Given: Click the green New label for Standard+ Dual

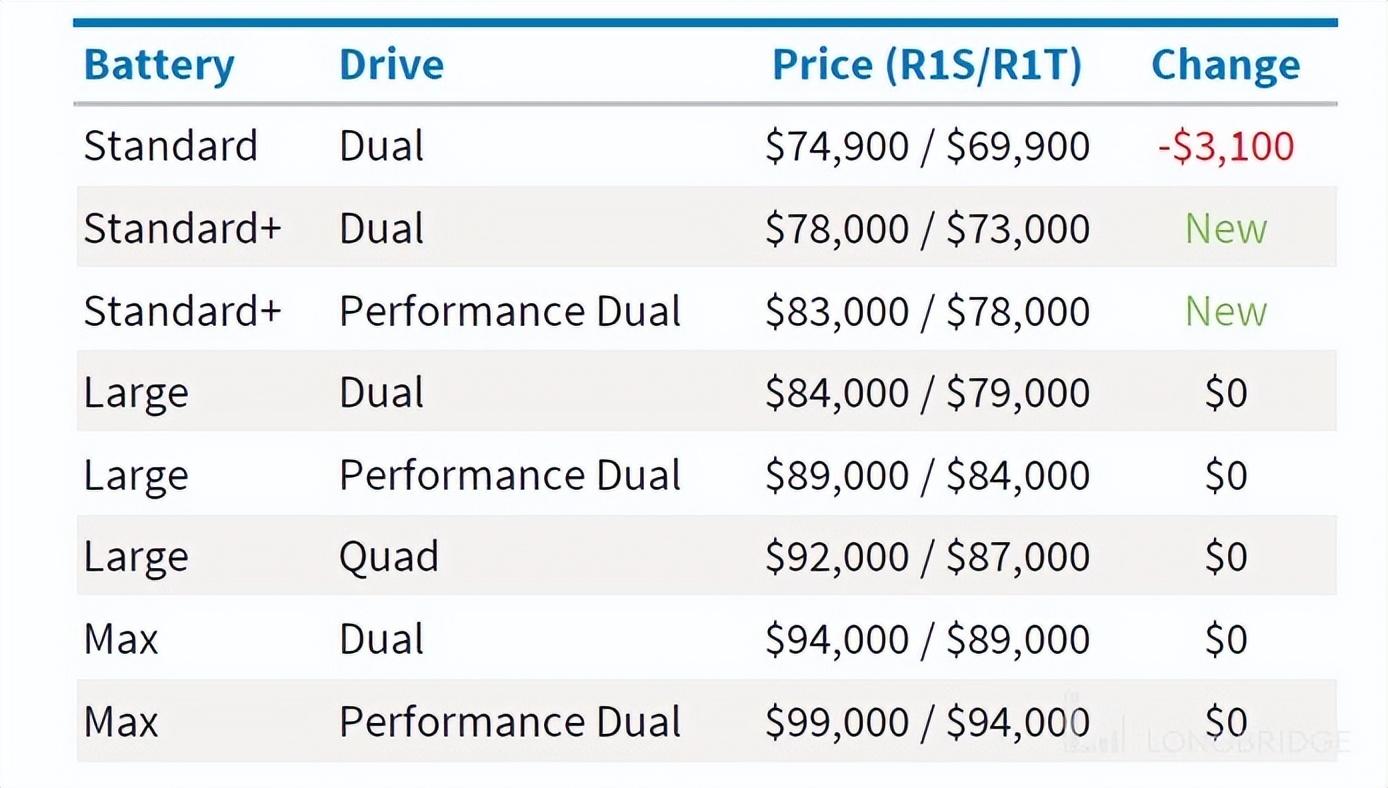Looking at the screenshot, I should click(x=1225, y=229).
